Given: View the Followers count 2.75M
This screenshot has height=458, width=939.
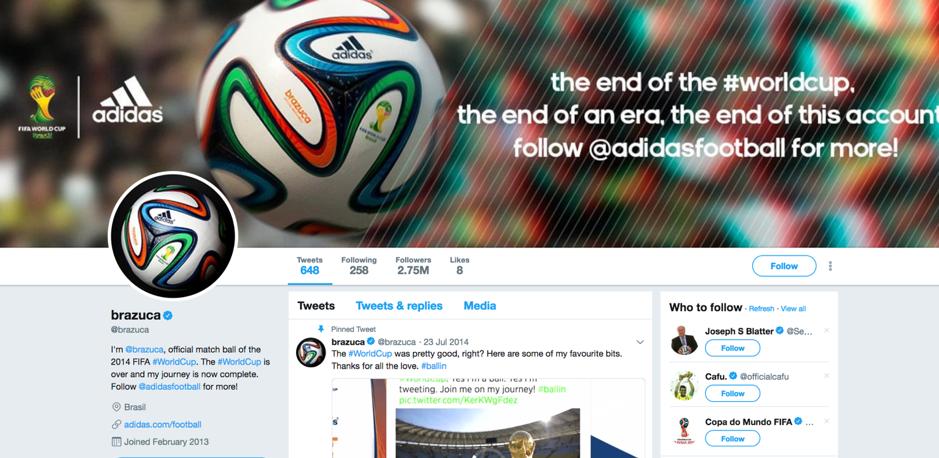Looking at the screenshot, I should coord(413,266).
